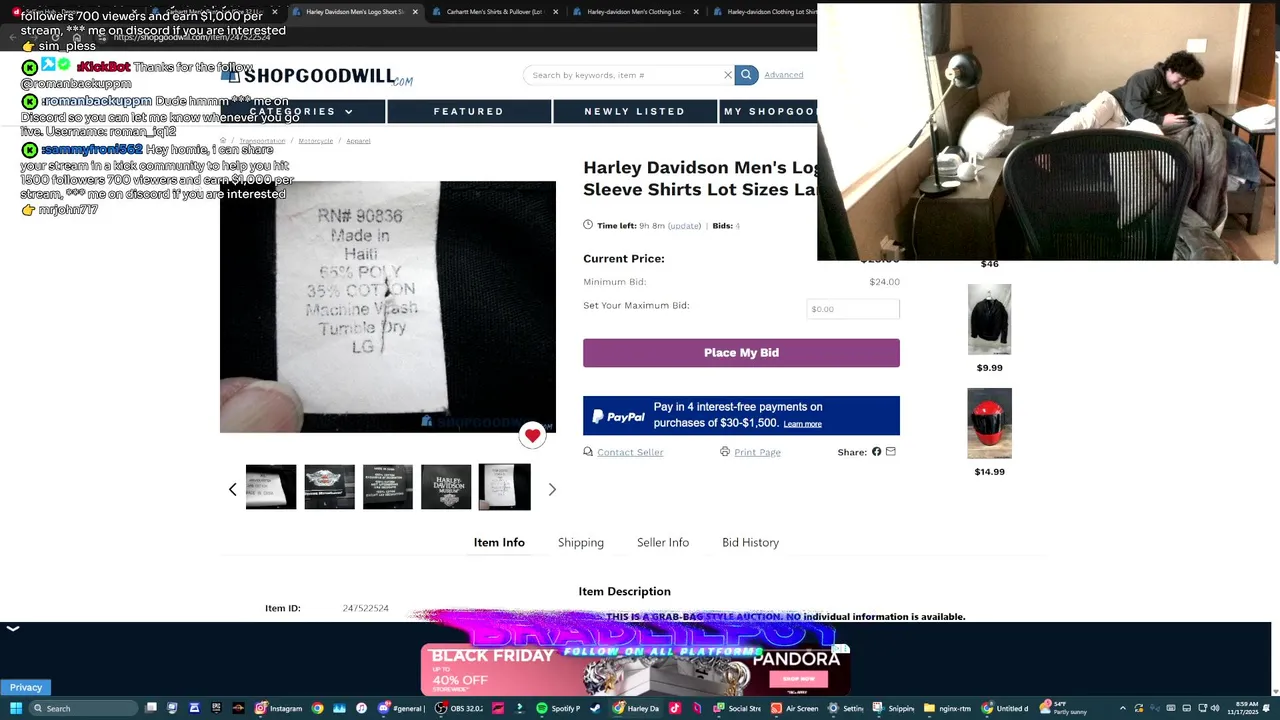Click the Place My Bid button
1280x720 pixels.
(x=741, y=353)
